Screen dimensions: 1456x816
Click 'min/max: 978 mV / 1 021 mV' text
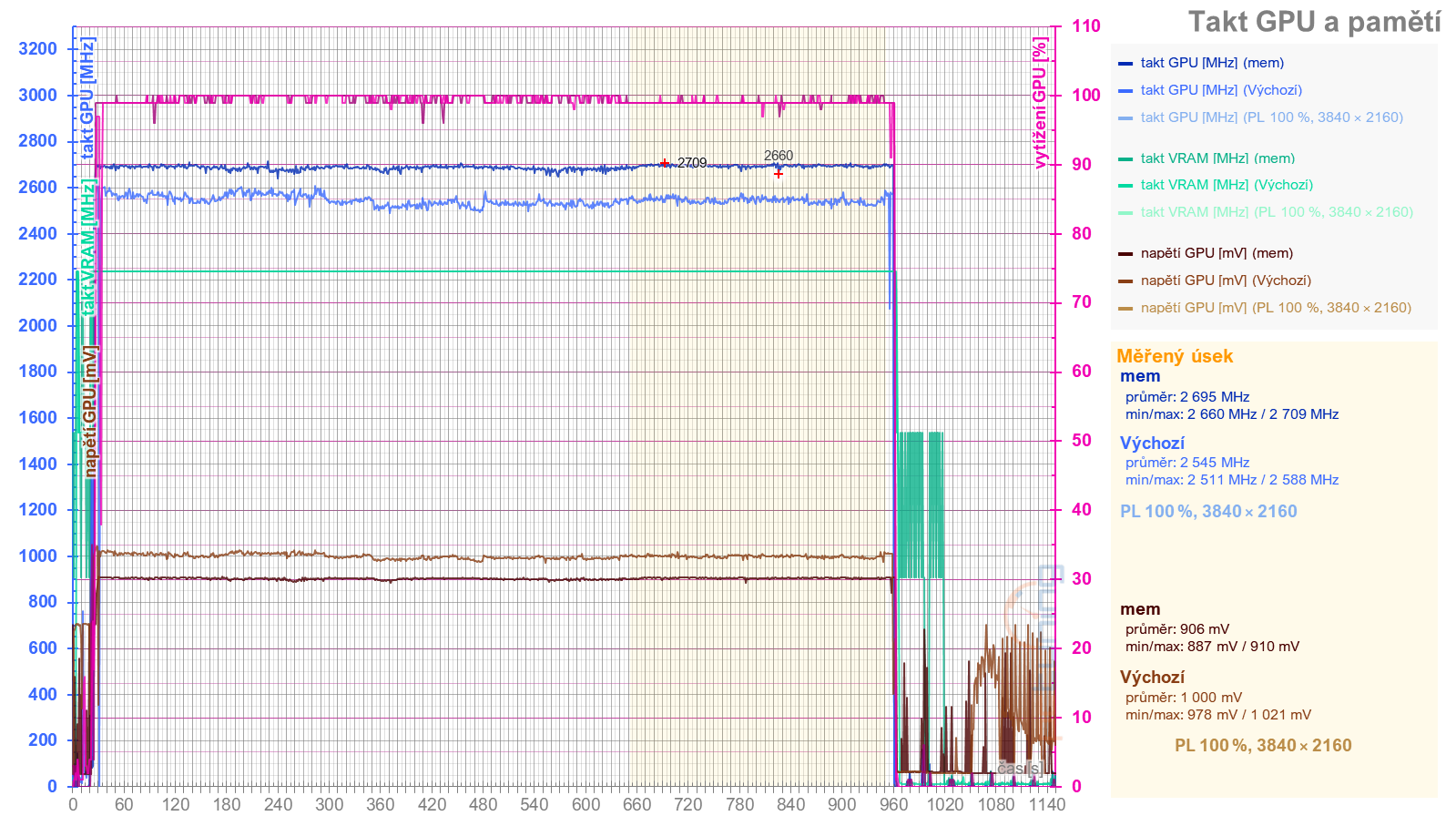coord(1218,715)
